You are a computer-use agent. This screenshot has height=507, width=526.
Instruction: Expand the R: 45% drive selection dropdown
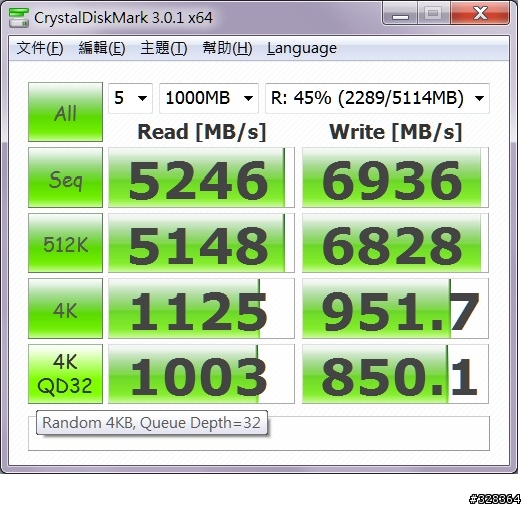[377, 98]
